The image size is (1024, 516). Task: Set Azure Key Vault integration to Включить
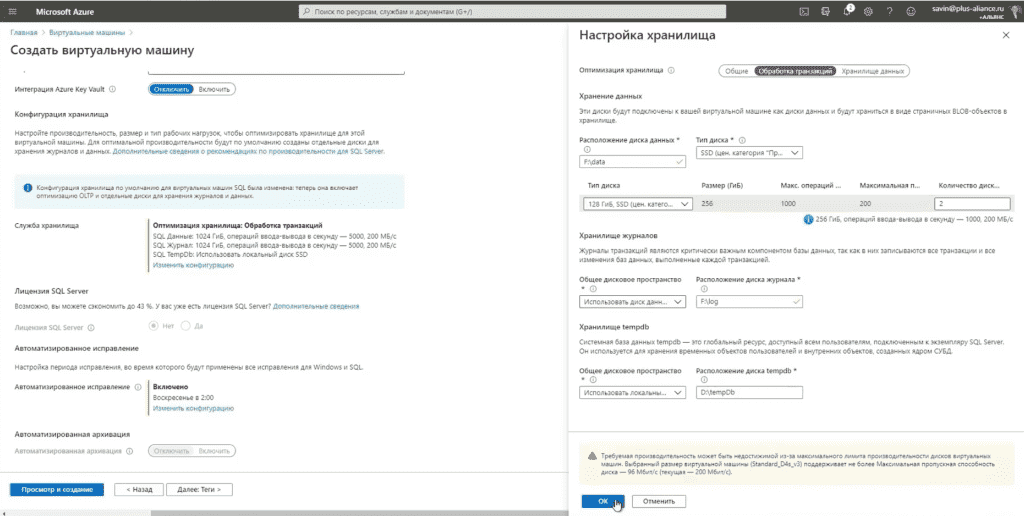[214, 89]
